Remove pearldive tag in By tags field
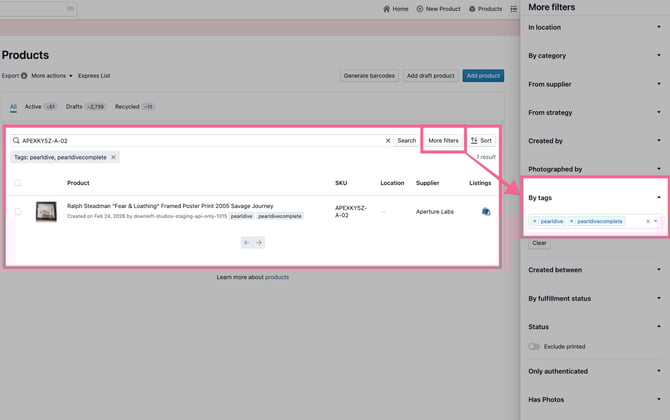 tap(534, 221)
